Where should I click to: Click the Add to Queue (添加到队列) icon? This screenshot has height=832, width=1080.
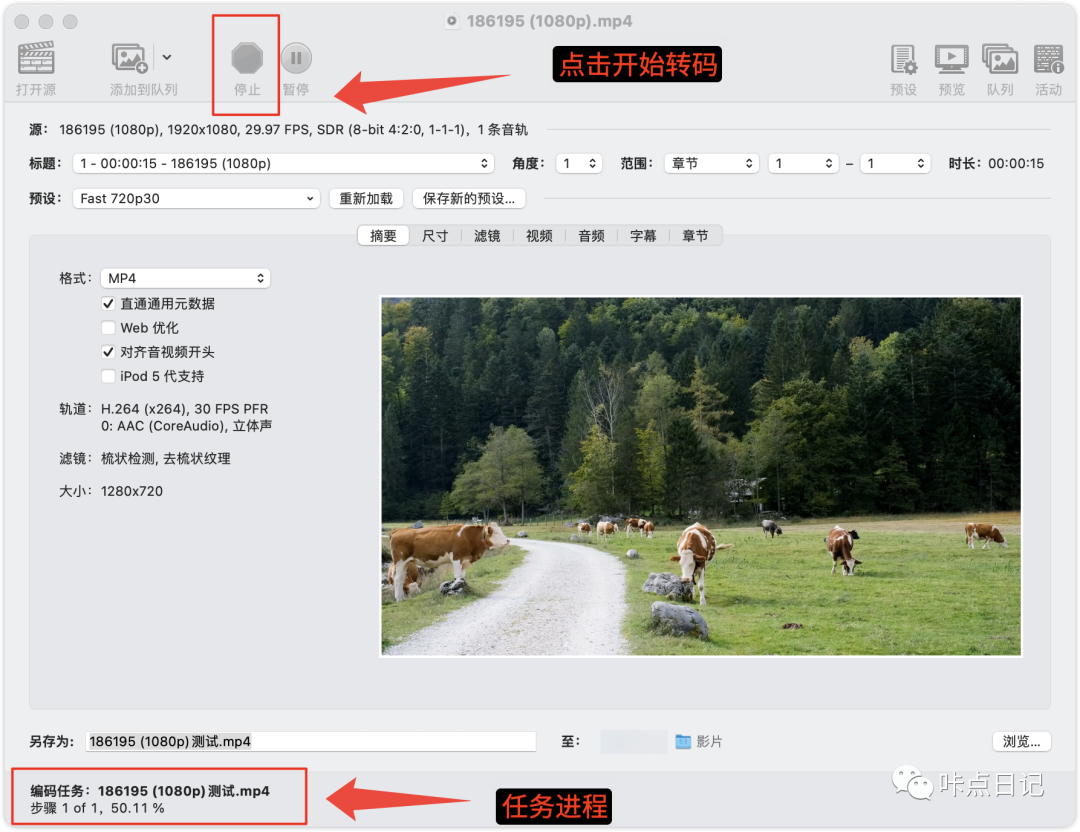coord(131,60)
